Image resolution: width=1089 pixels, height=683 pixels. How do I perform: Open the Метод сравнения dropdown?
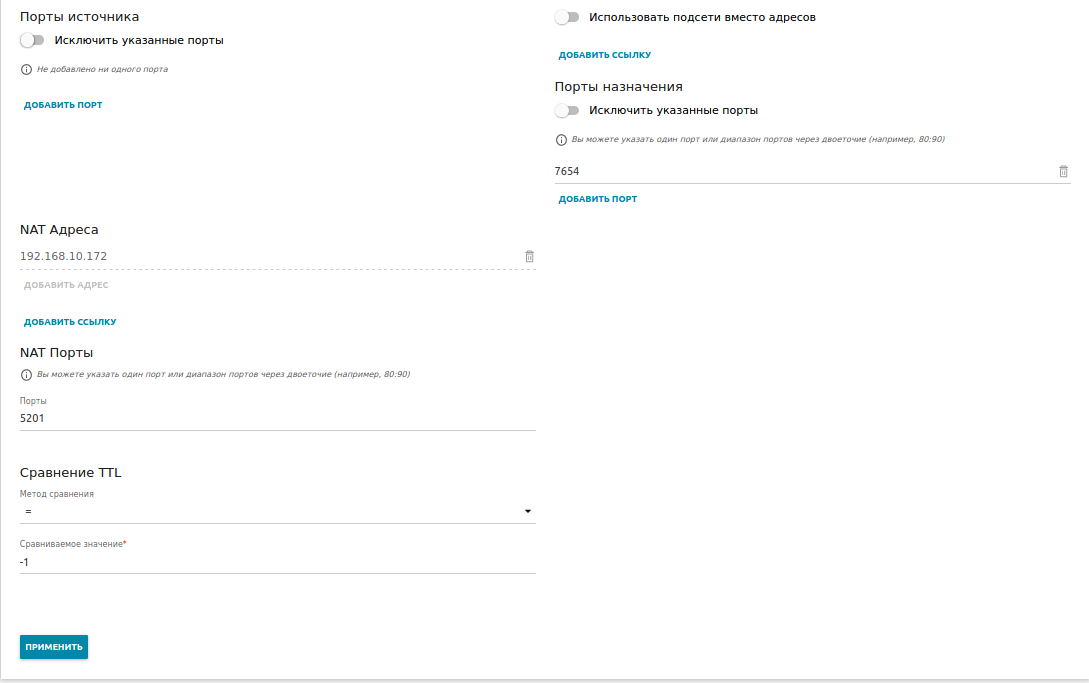pyautogui.click(x=270, y=512)
